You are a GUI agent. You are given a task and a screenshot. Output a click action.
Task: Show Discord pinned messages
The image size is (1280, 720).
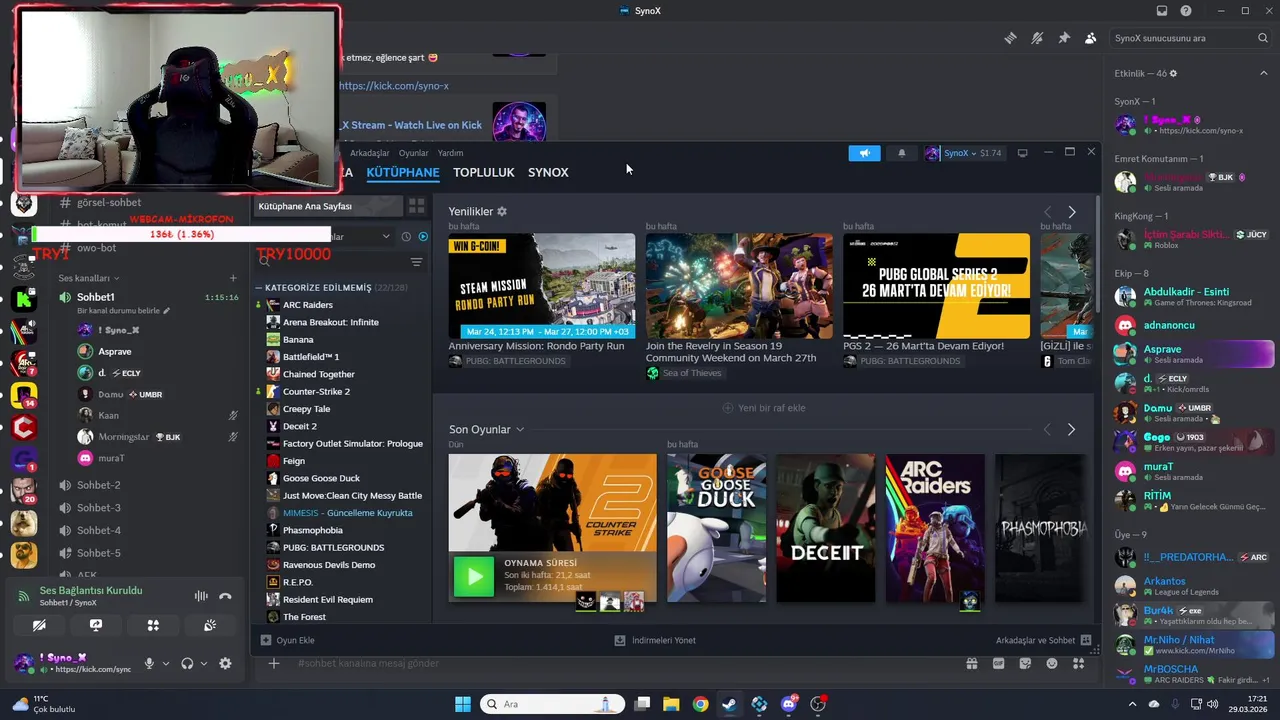point(1064,38)
